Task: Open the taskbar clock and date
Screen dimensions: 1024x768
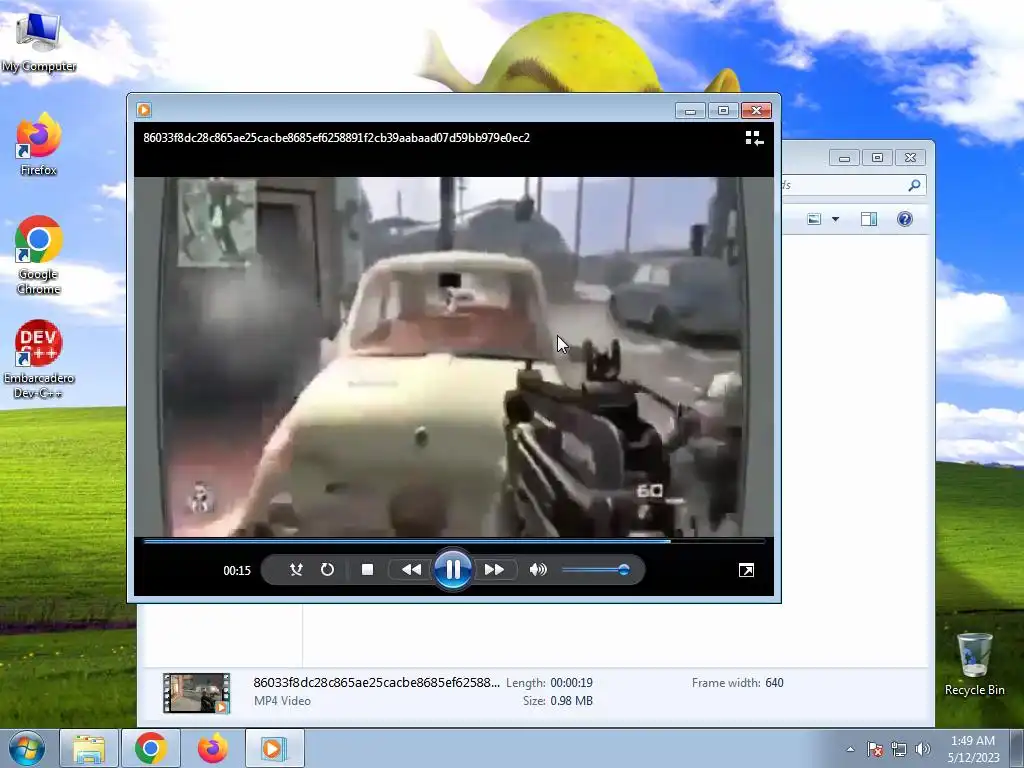Action: click(x=973, y=749)
